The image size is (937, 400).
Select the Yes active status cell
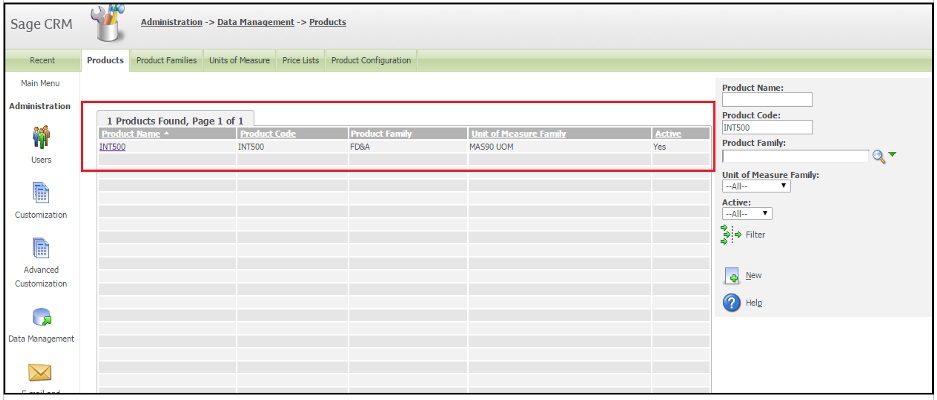coord(681,146)
